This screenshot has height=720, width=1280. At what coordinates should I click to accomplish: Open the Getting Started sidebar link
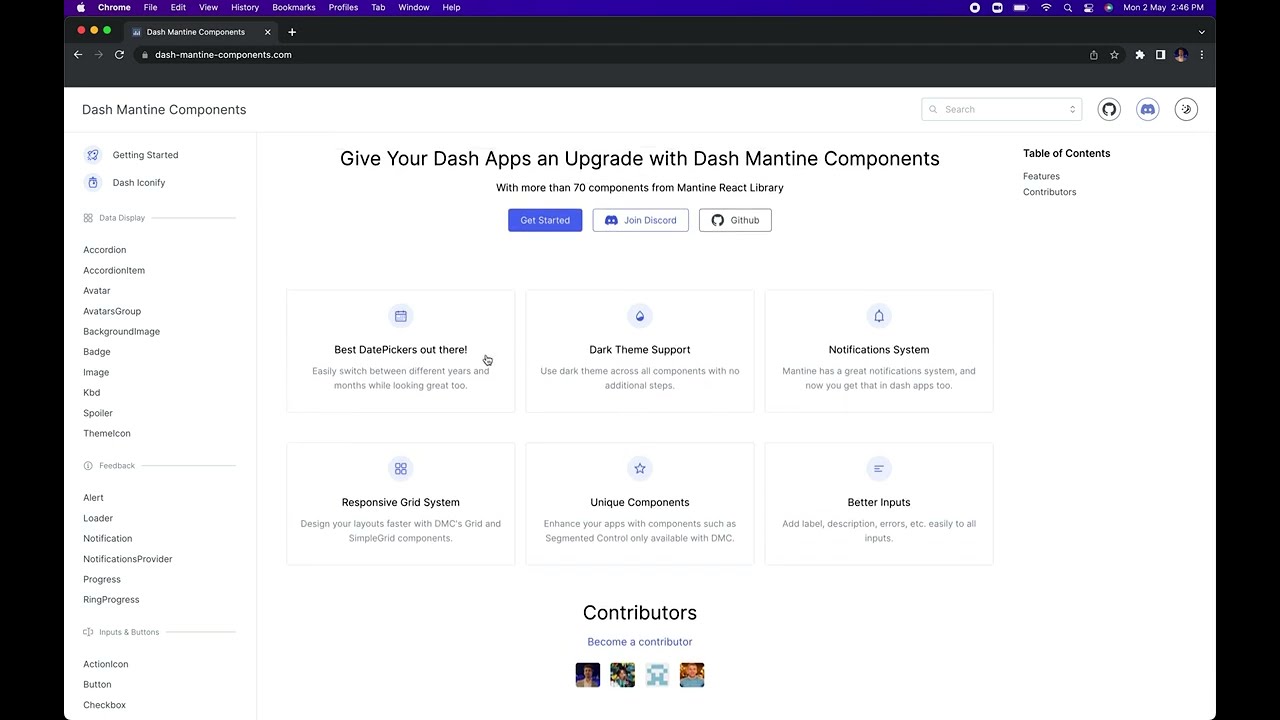[x=145, y=155]
